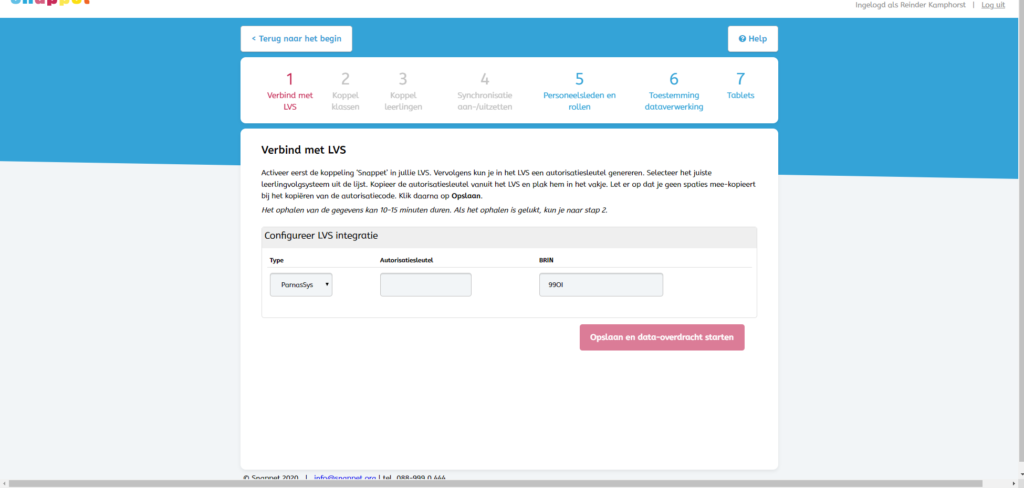Open Help via the question mark button
Screen dimensions: 1024x488
[752, 39]
